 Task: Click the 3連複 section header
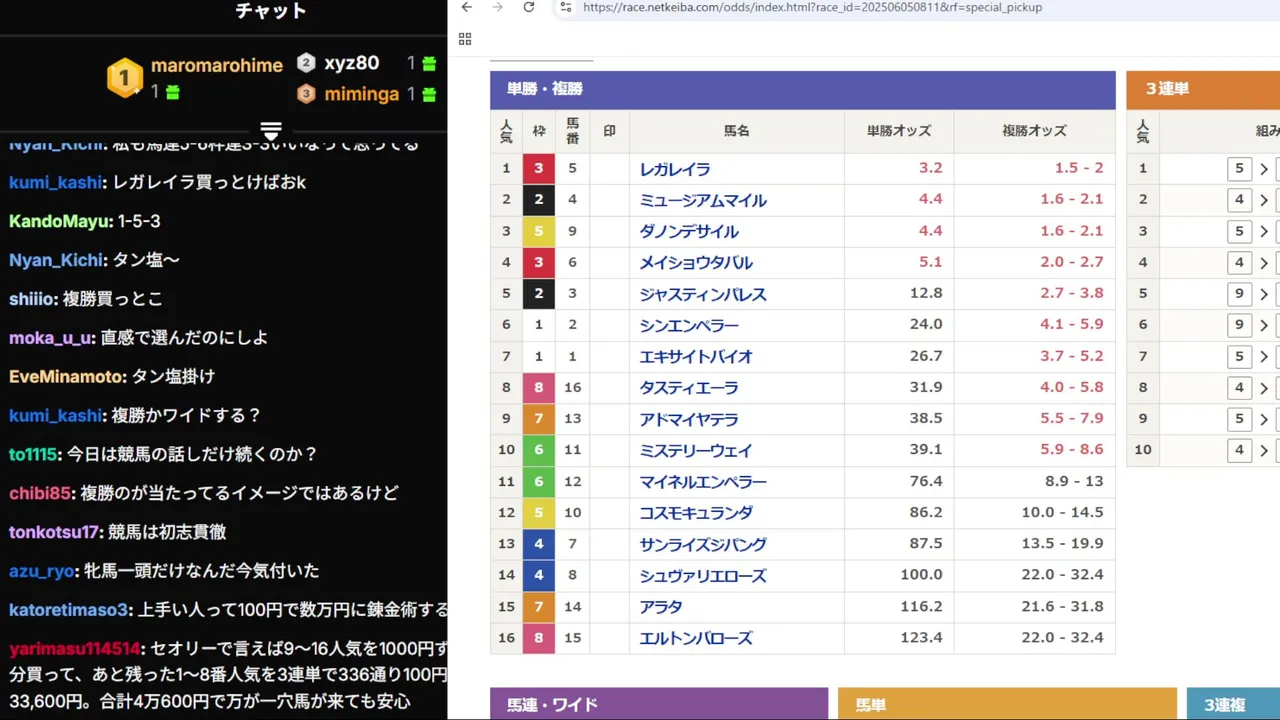1233,704
